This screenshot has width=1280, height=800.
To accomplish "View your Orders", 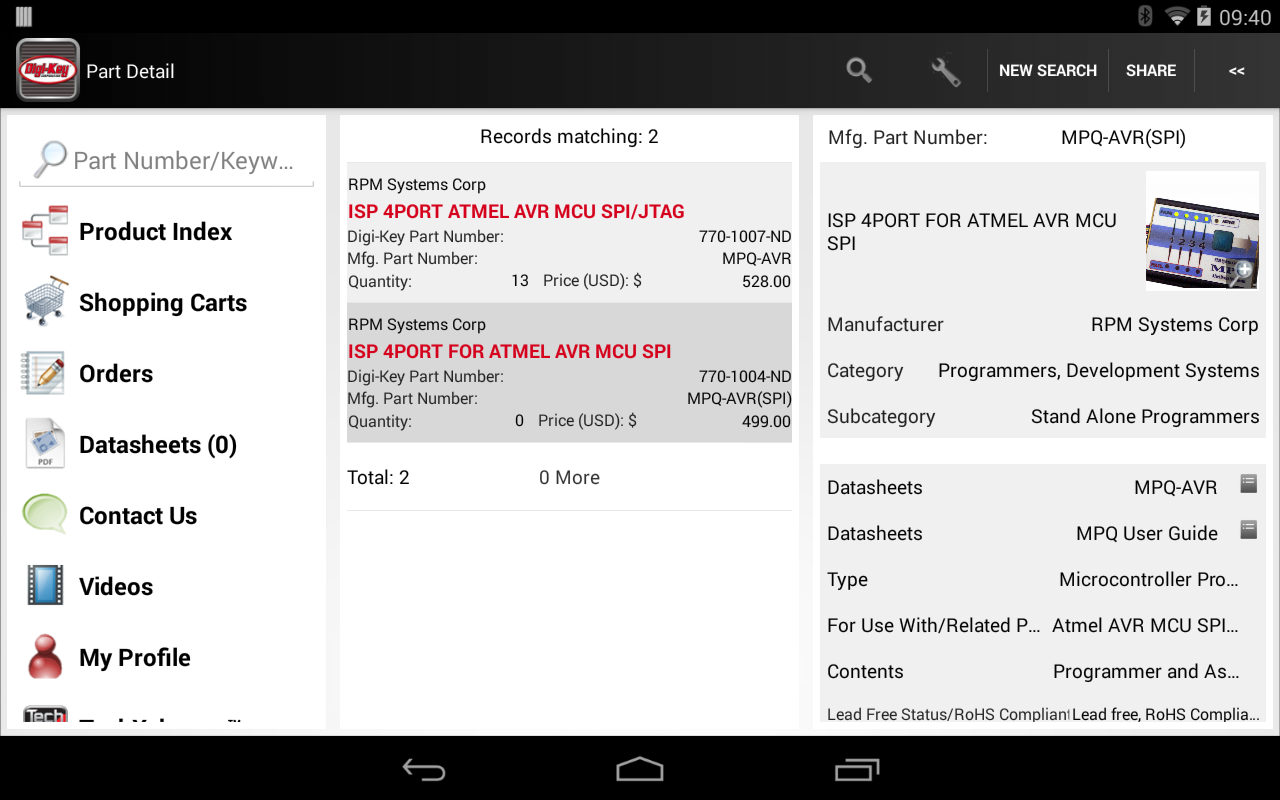I will tap(115, 373).
